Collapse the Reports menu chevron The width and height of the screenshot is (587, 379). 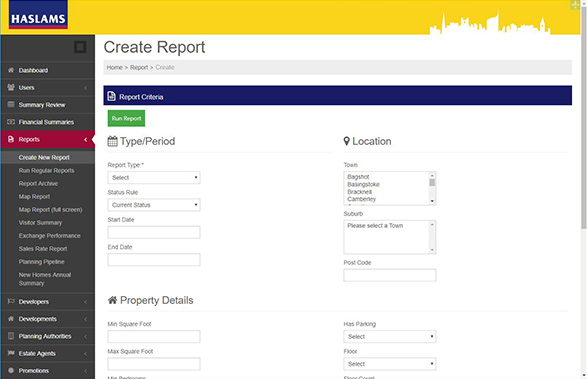pos(86,139)
